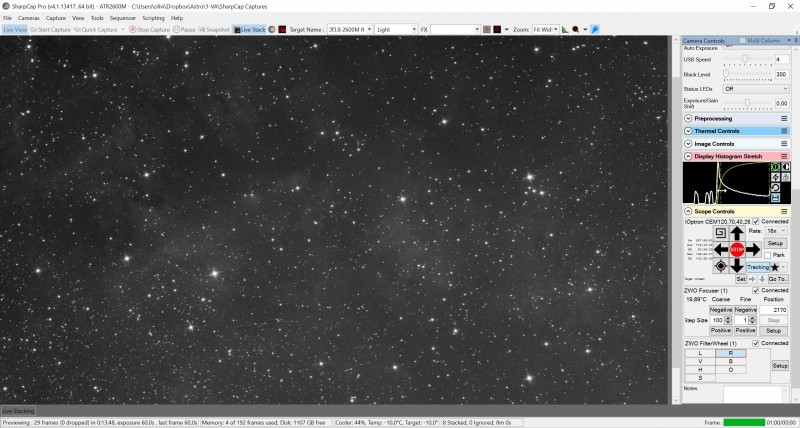
Task: Open the mount Rate 16x dropdown
Action: click(776, 231)
